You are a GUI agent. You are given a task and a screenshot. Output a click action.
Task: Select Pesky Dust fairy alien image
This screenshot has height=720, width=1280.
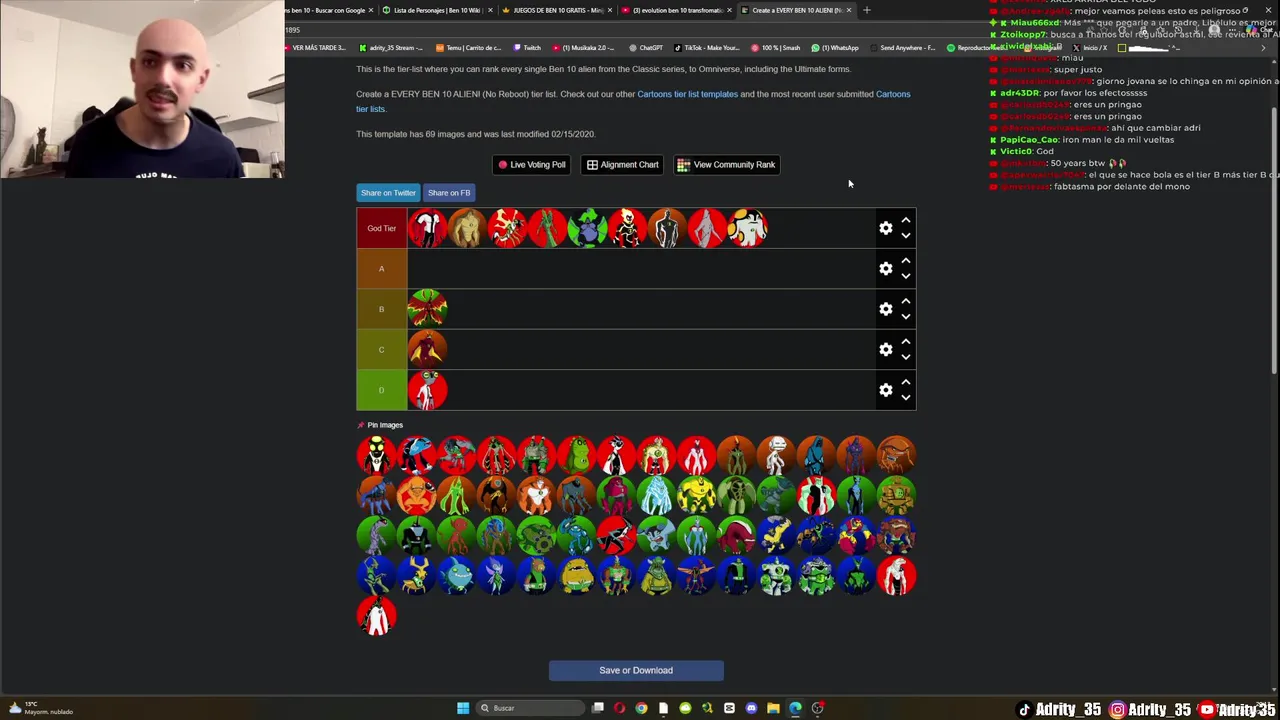pyautogui.click(x=496, y=575)
